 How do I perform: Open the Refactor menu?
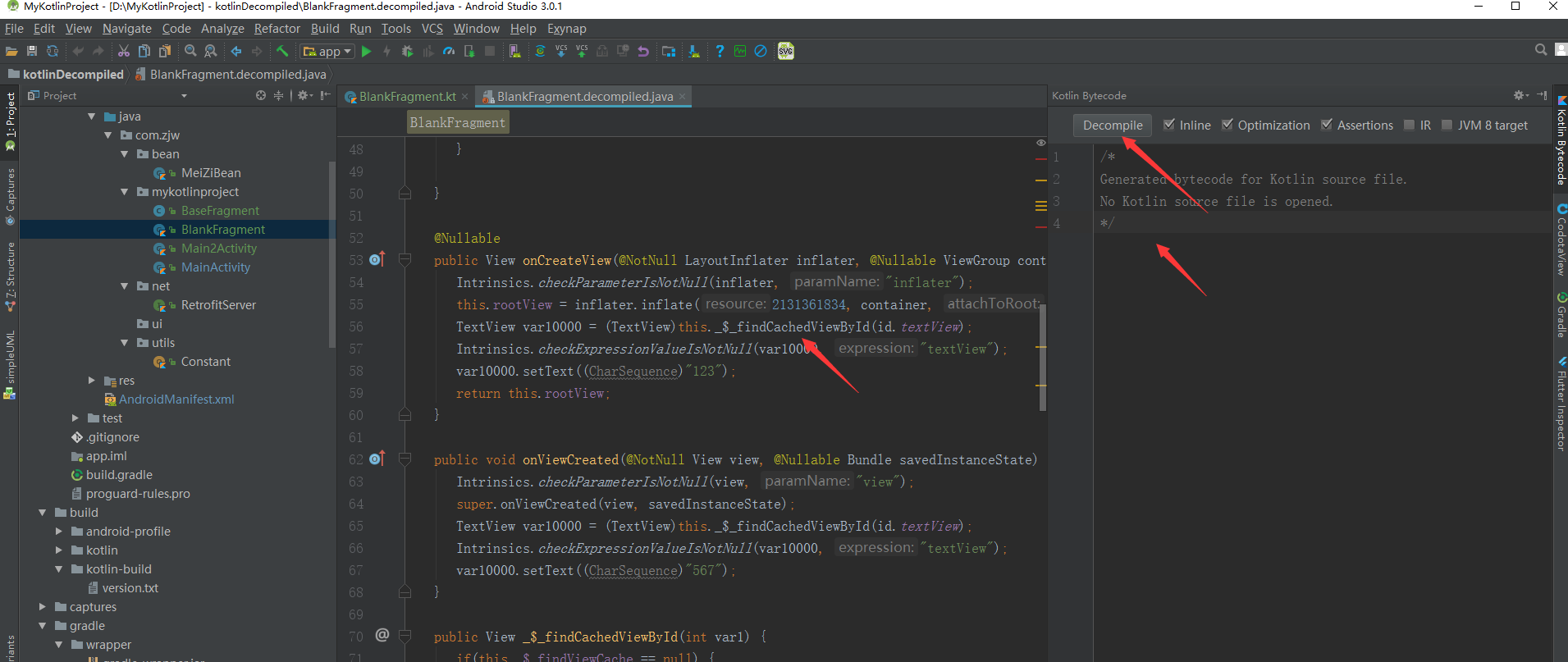click(x=277, y=29)
